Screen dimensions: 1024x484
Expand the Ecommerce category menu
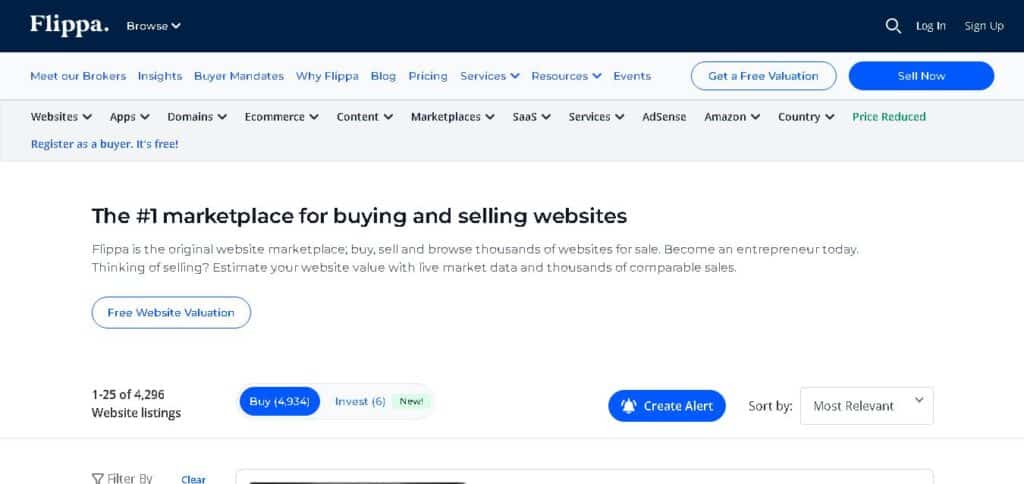coord(281,117)
